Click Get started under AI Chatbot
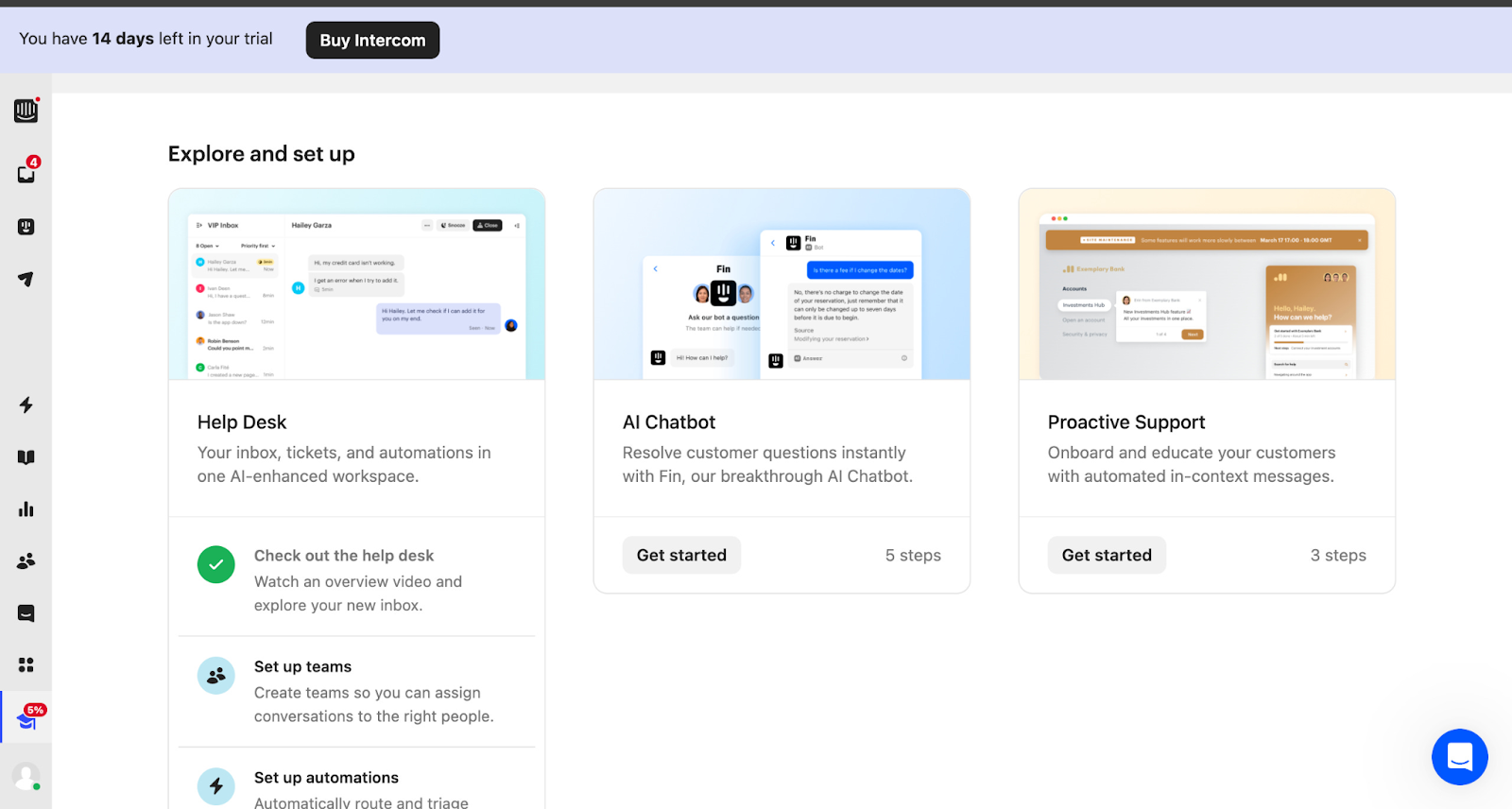The width and height of the screenshot is (1512, 809). tap(681, 556)
